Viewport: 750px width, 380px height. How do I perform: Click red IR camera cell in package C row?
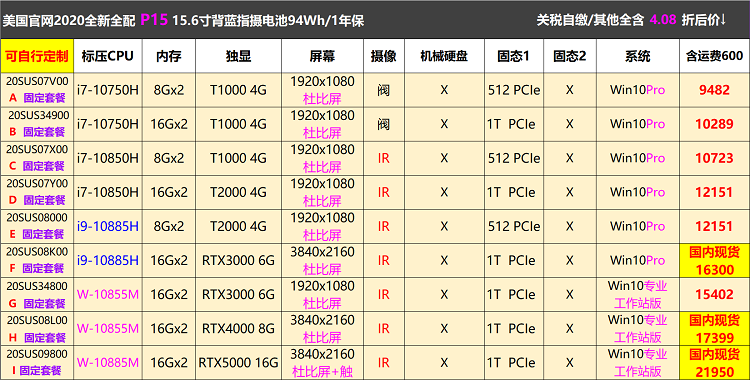click(384, 158)
